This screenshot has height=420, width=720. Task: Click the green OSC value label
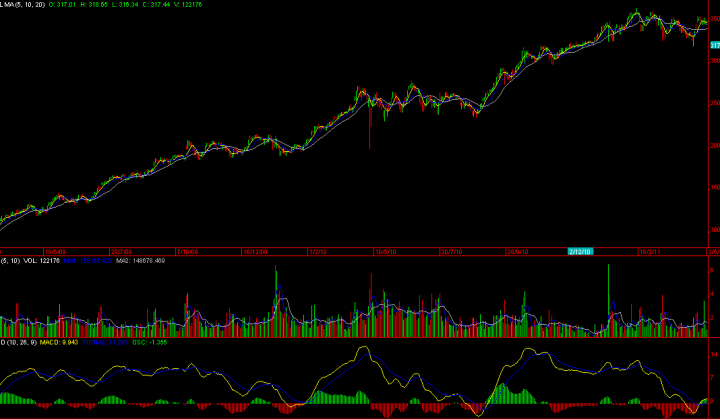pyautogui.click(x=151, y=342)
